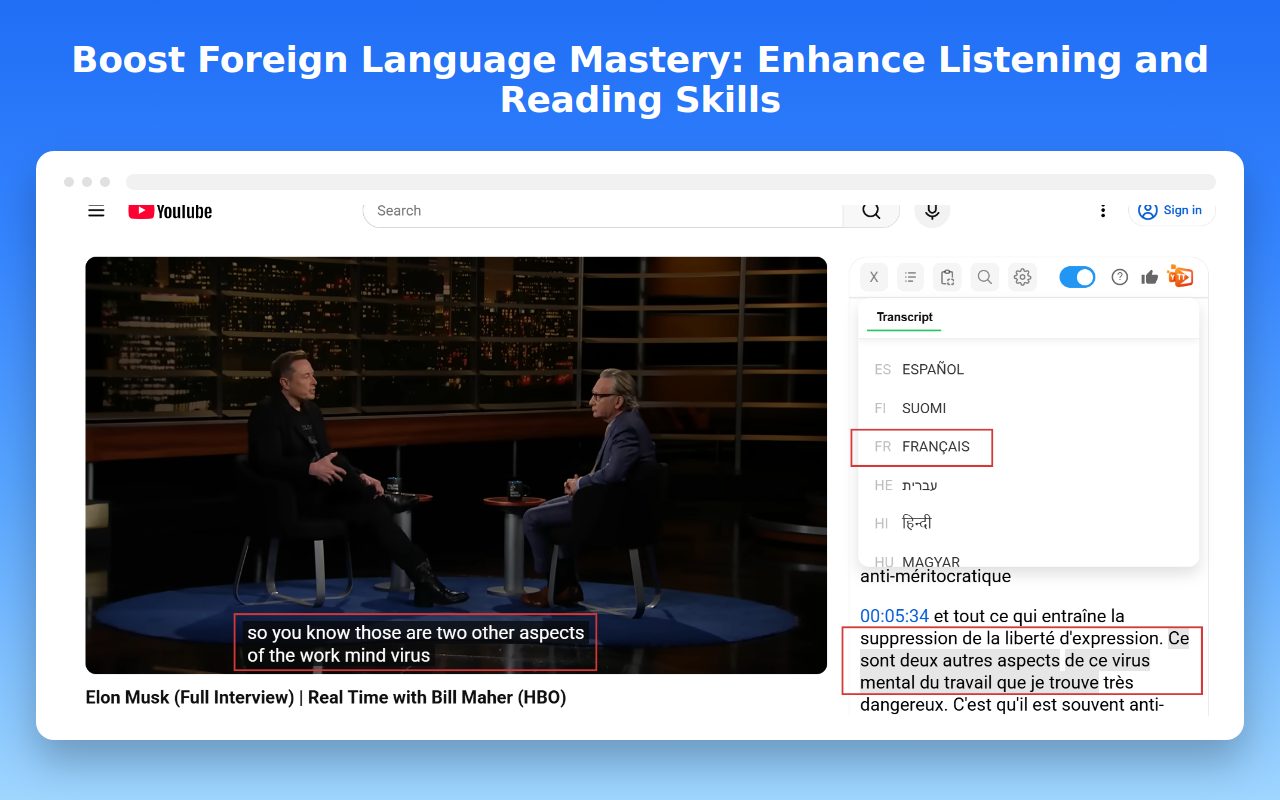
Task: Click the English subtitle caption
Action: click(x=415, y=644)
